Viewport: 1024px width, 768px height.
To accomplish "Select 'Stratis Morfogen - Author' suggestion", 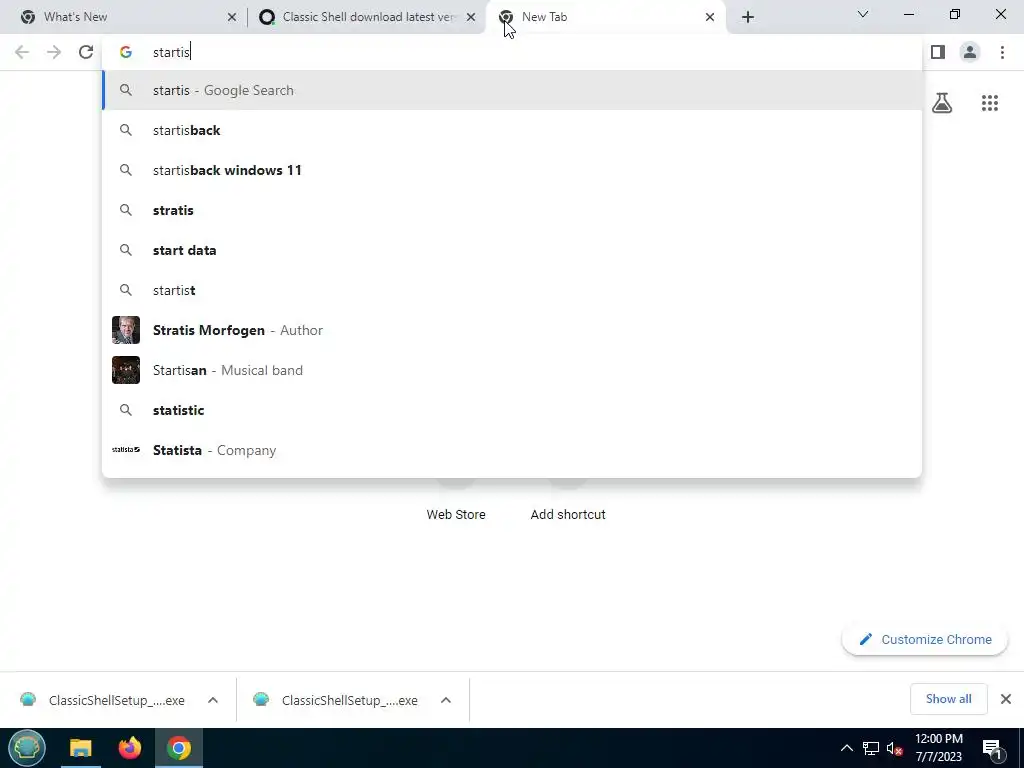I will [512, 330].
